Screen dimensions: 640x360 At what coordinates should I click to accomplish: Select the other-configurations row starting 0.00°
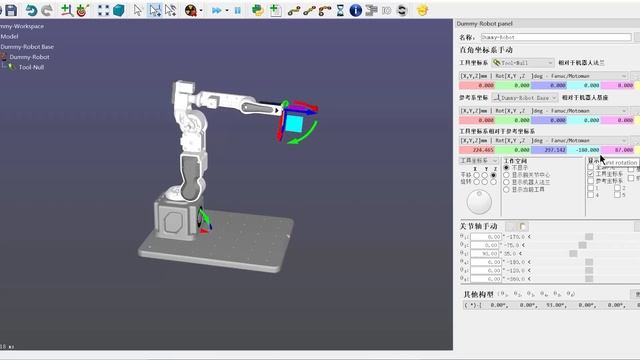pyautogui.click(x=551, y=305)
